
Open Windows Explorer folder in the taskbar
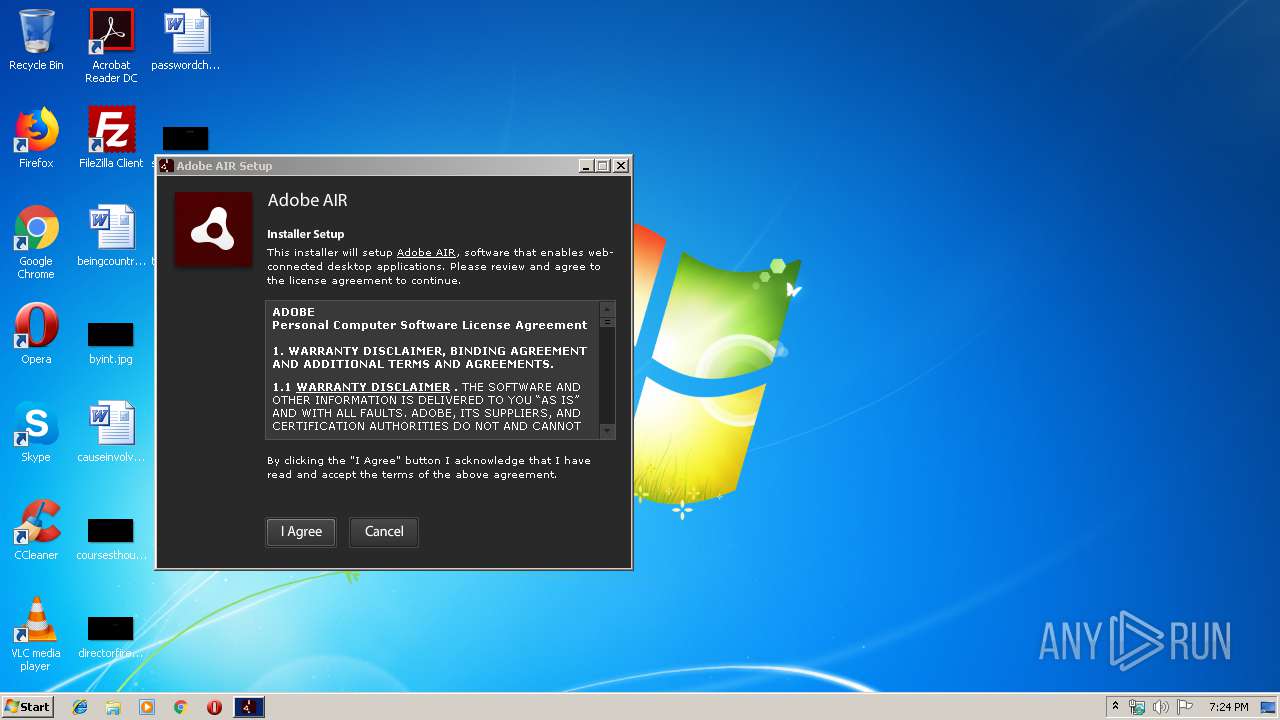[113, 707]
